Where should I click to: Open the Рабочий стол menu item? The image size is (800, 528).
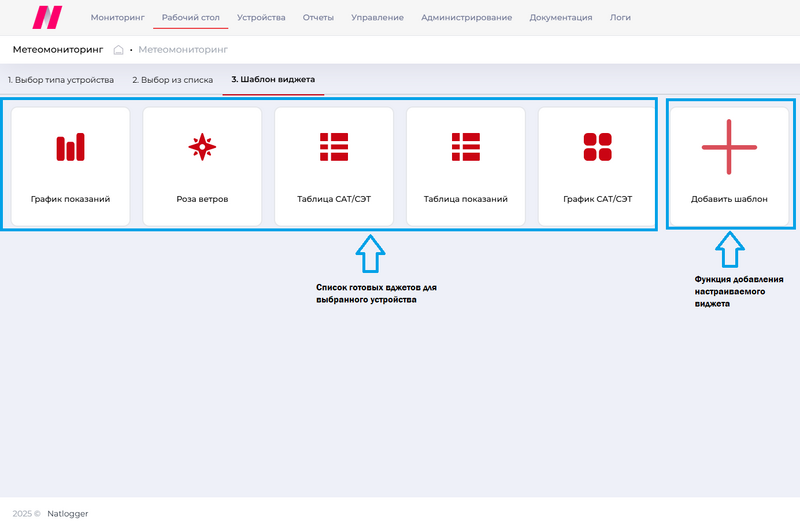pyautogui.click(x=191, y=17)
